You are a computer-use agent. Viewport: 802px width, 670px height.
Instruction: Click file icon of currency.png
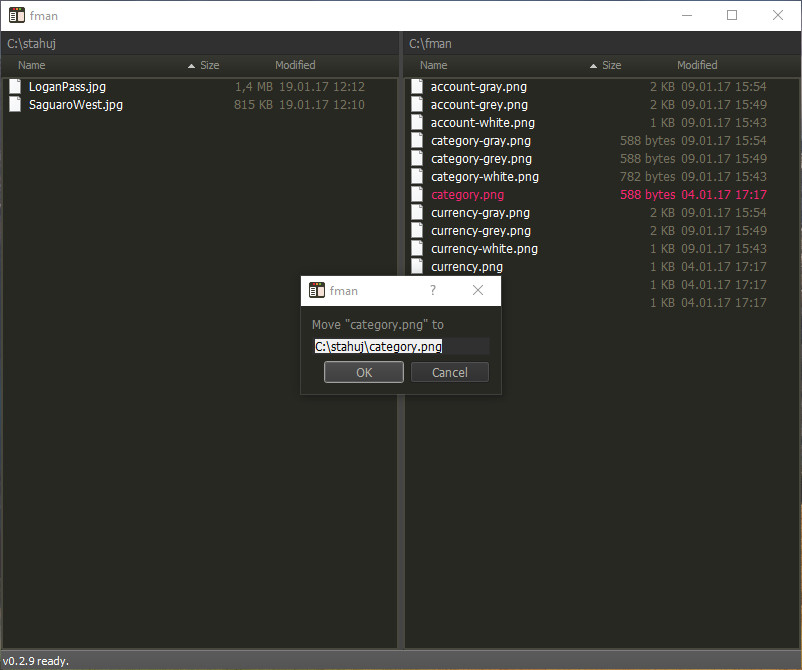tap(417, 266)
